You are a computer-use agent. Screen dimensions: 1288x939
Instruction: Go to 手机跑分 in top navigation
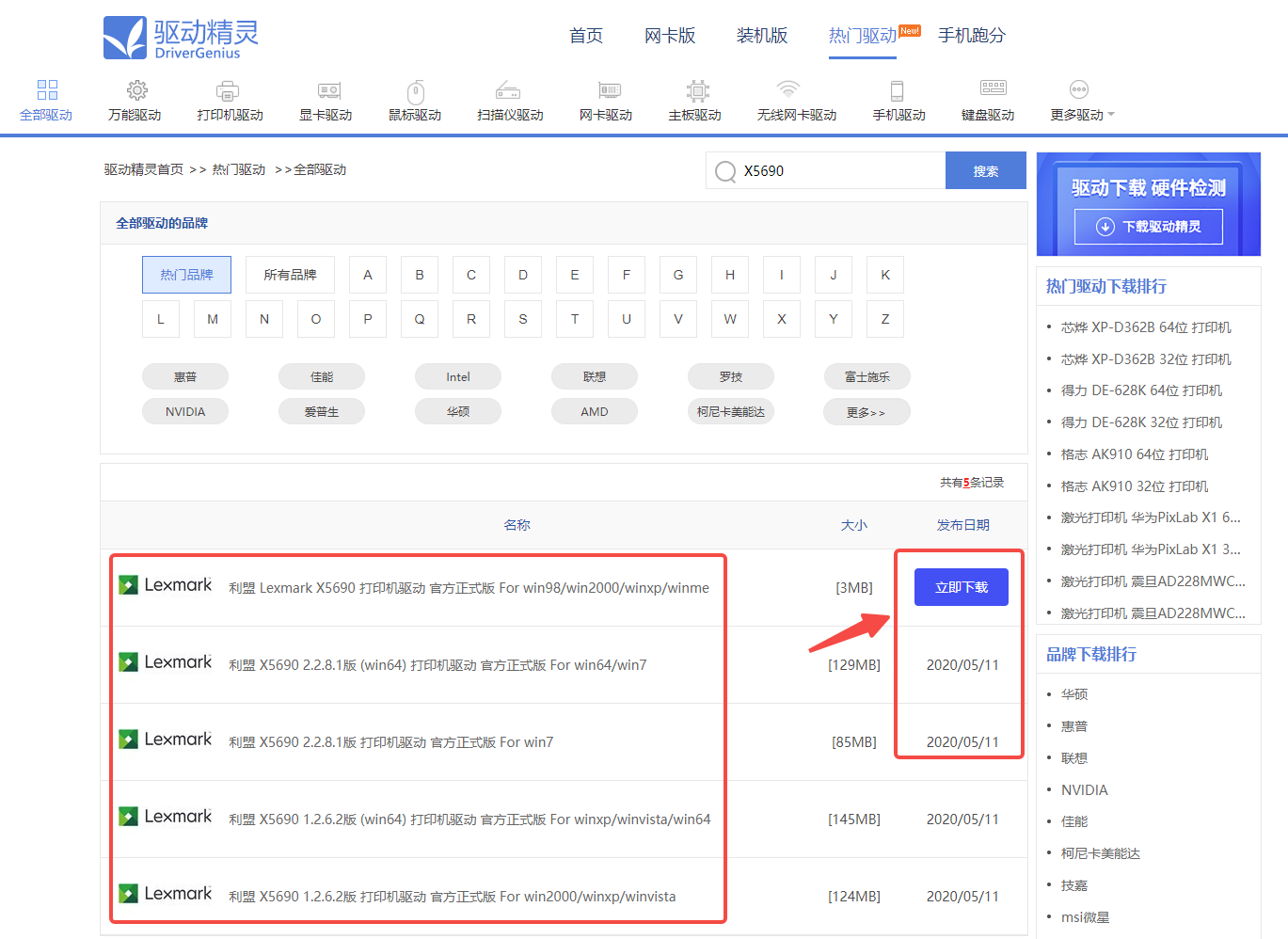(971, 36)
